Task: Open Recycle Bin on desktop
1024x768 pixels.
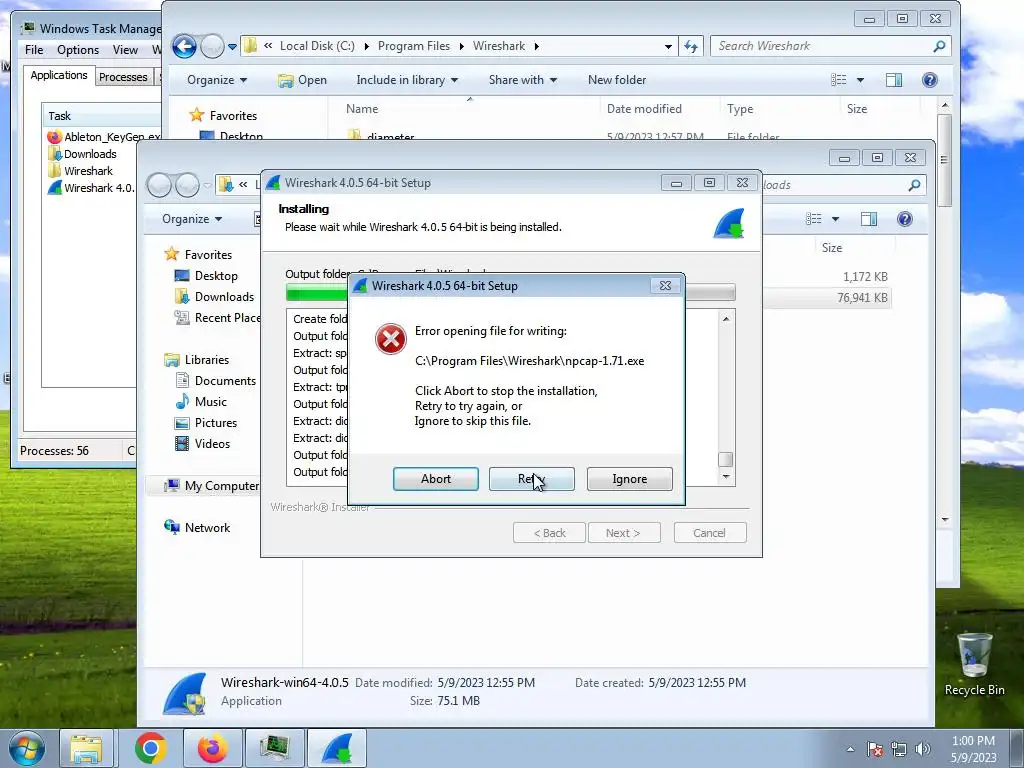Action: pyautogui.click(x=974, y=665)
